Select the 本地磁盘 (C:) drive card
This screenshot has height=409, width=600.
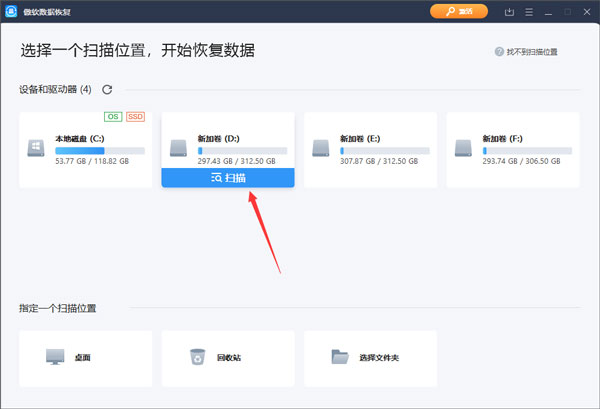86,150
